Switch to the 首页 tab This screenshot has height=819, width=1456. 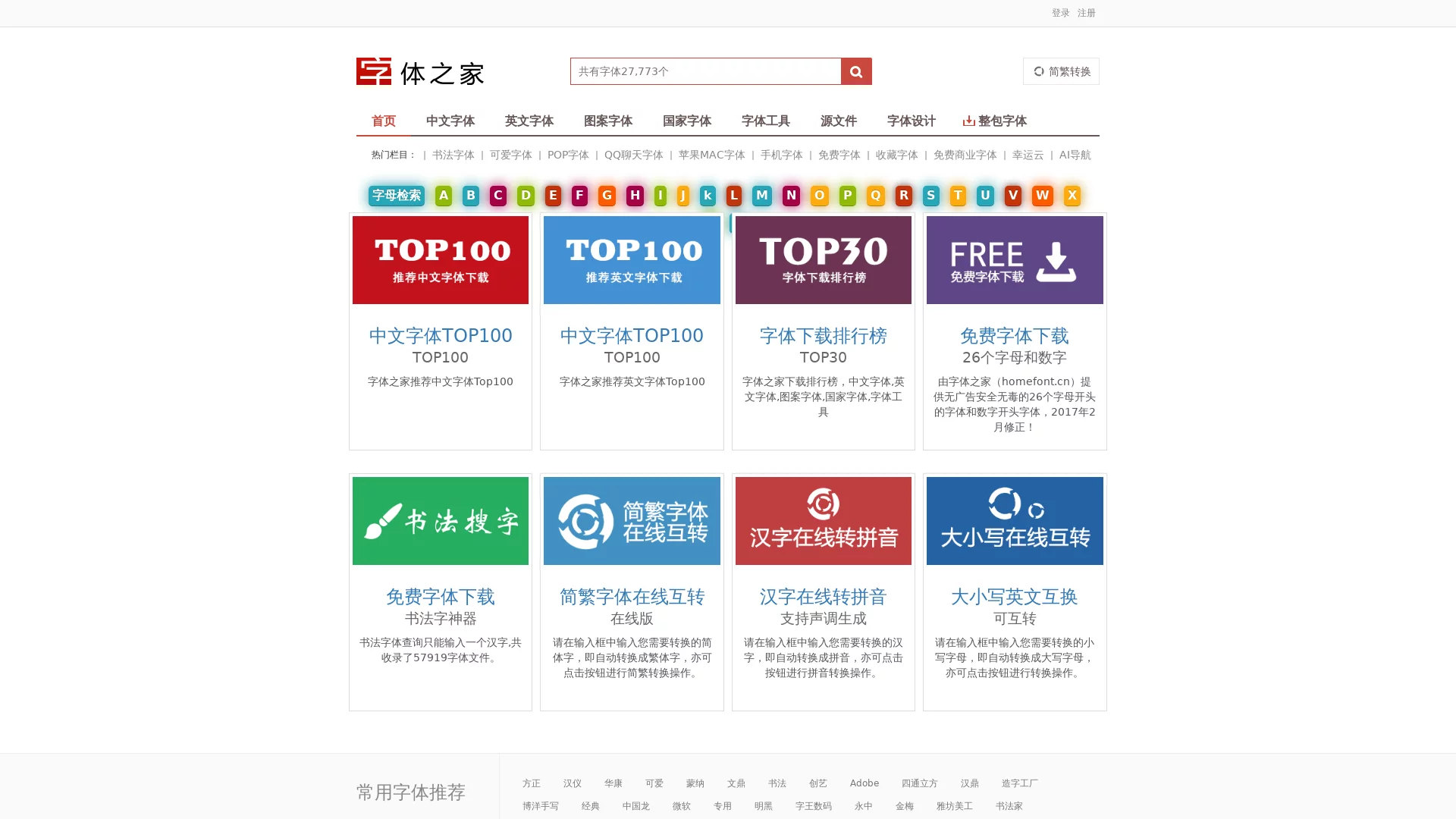click(383, 121)
